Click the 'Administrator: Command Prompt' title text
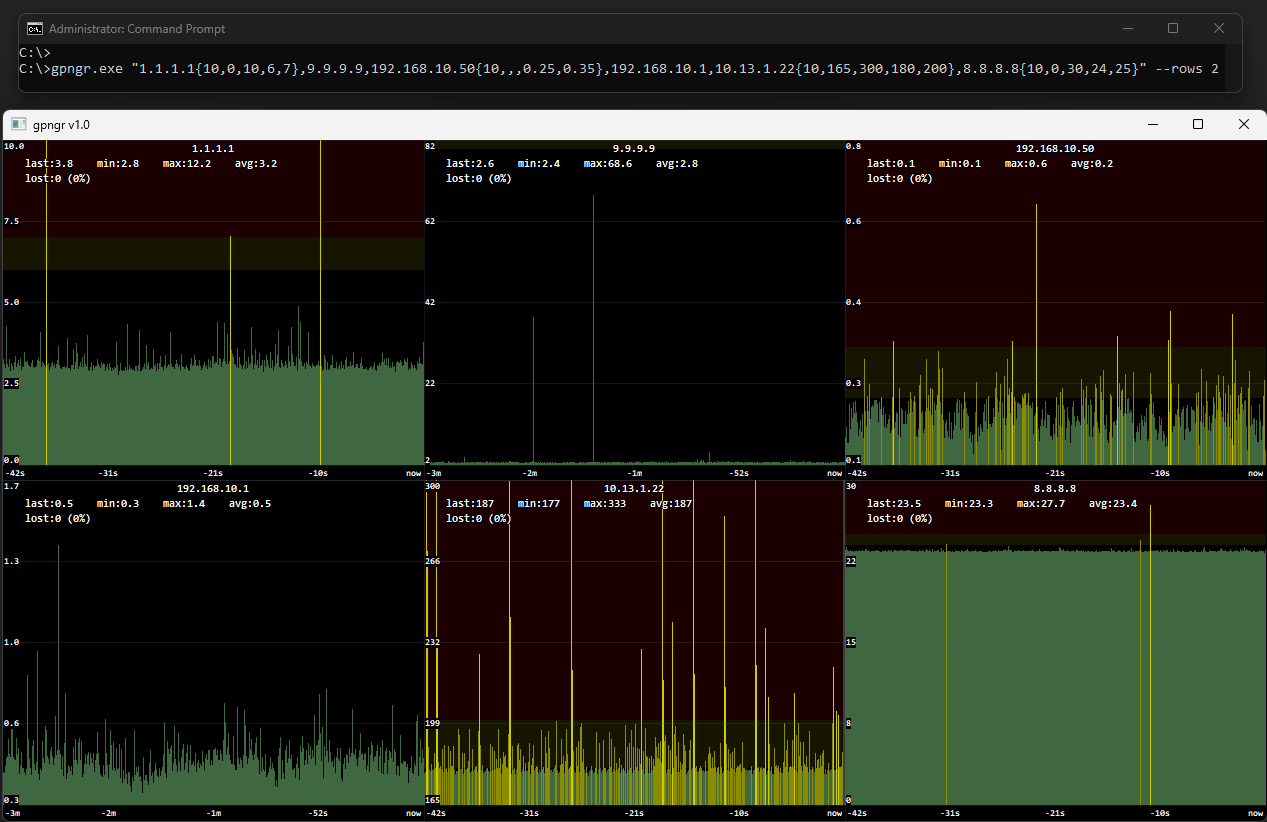Image resolution: width=1267 pixels, height=822 pixels. point(137,29)
